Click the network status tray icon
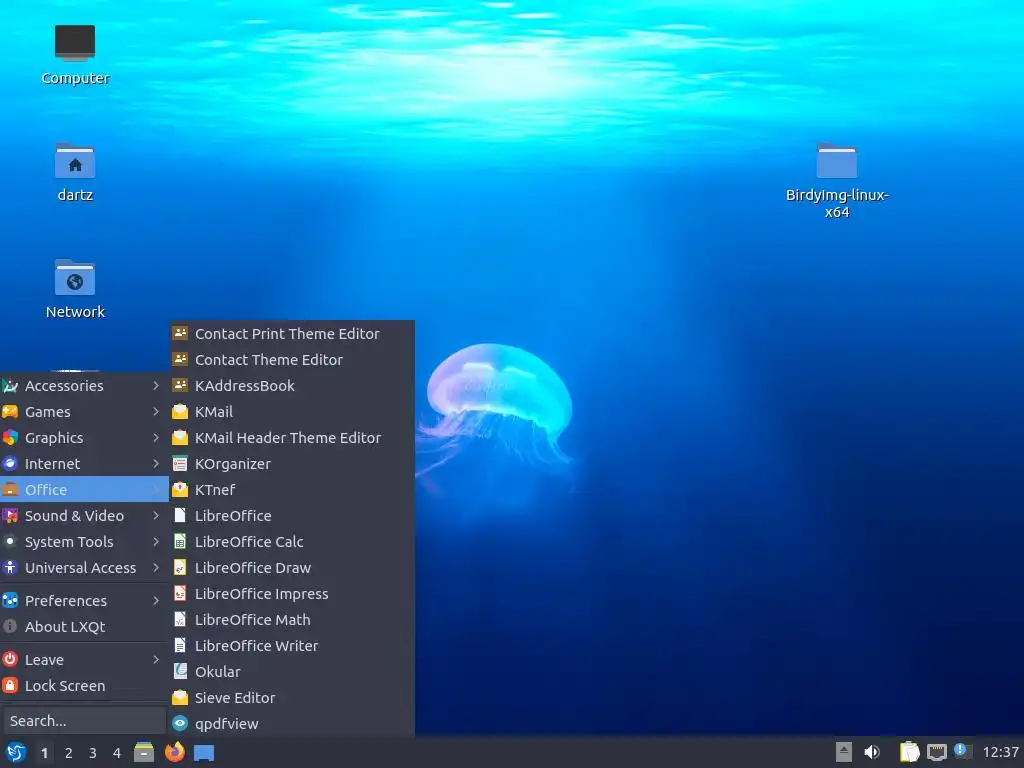The height and width of the screenshot is (768, 1024). 936,752
